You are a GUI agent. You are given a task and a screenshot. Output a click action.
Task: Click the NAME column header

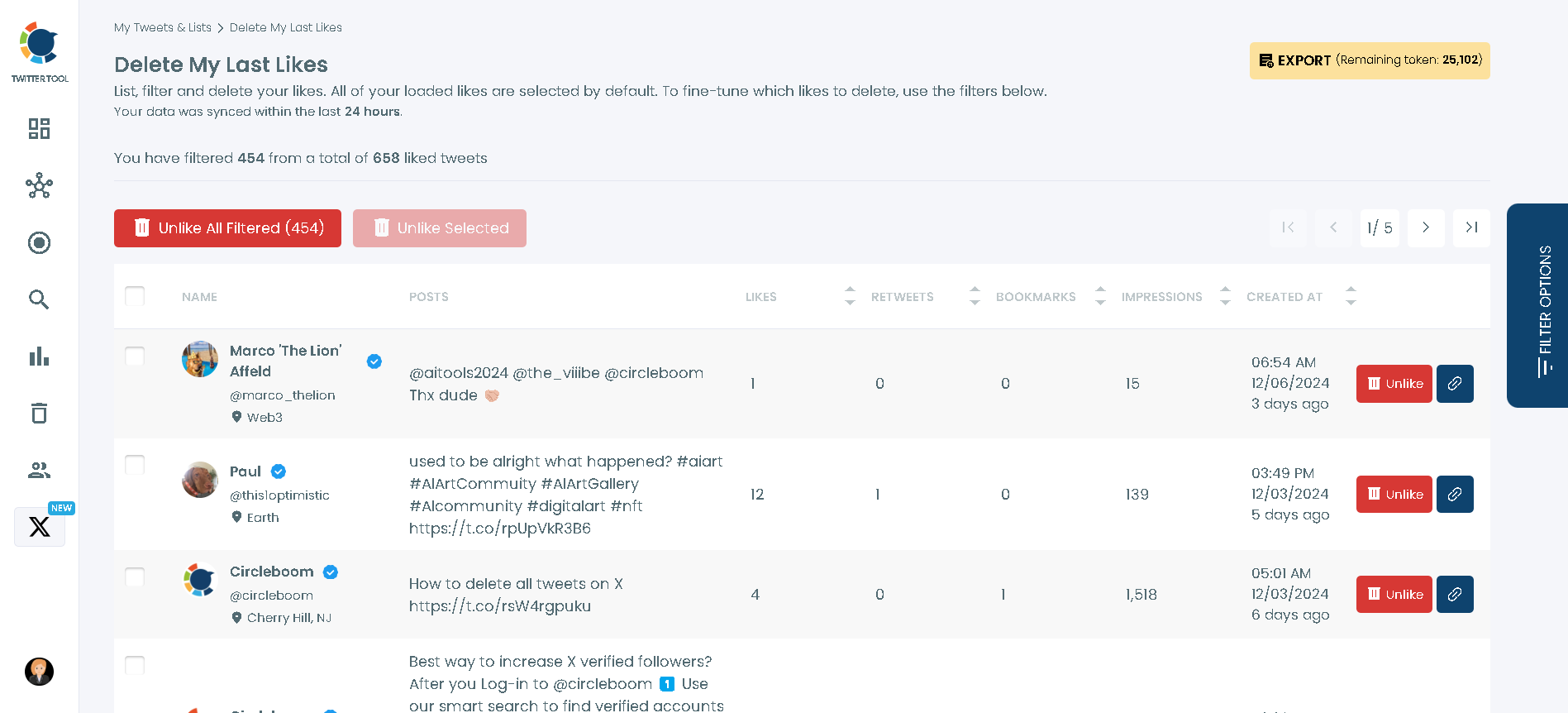tap(199, 297)
